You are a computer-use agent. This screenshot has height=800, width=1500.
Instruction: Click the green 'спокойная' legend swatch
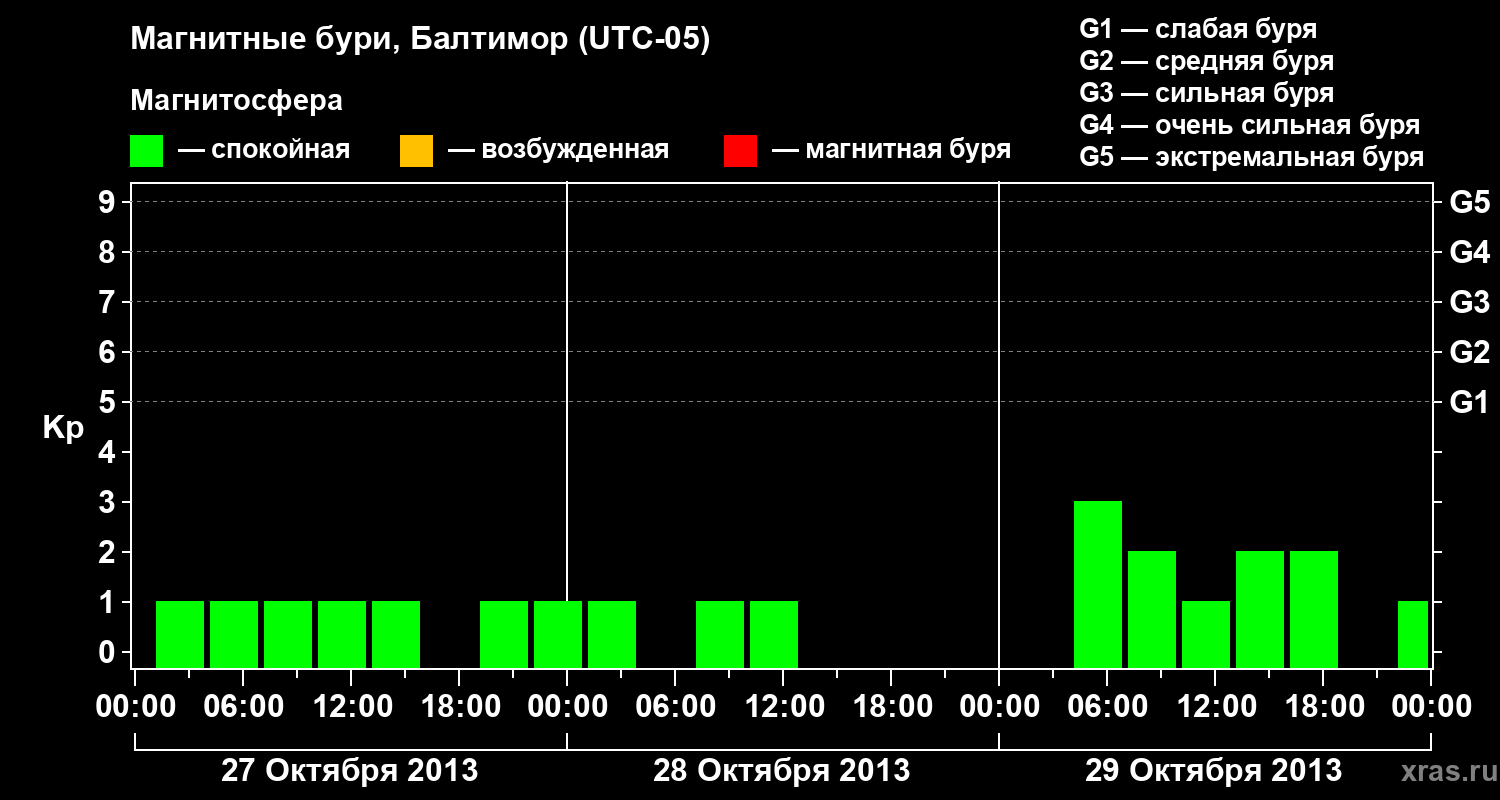(x=147, y=151)
